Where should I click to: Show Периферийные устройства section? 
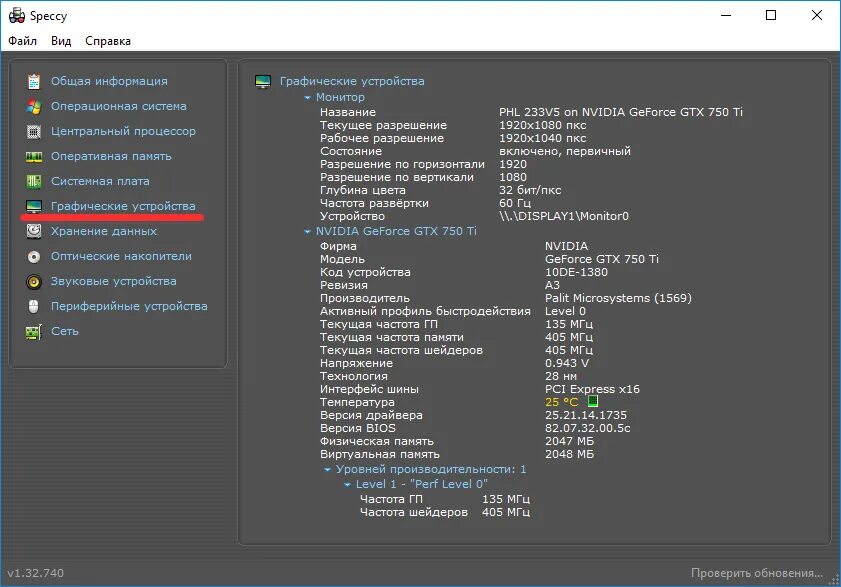[129, 306]
